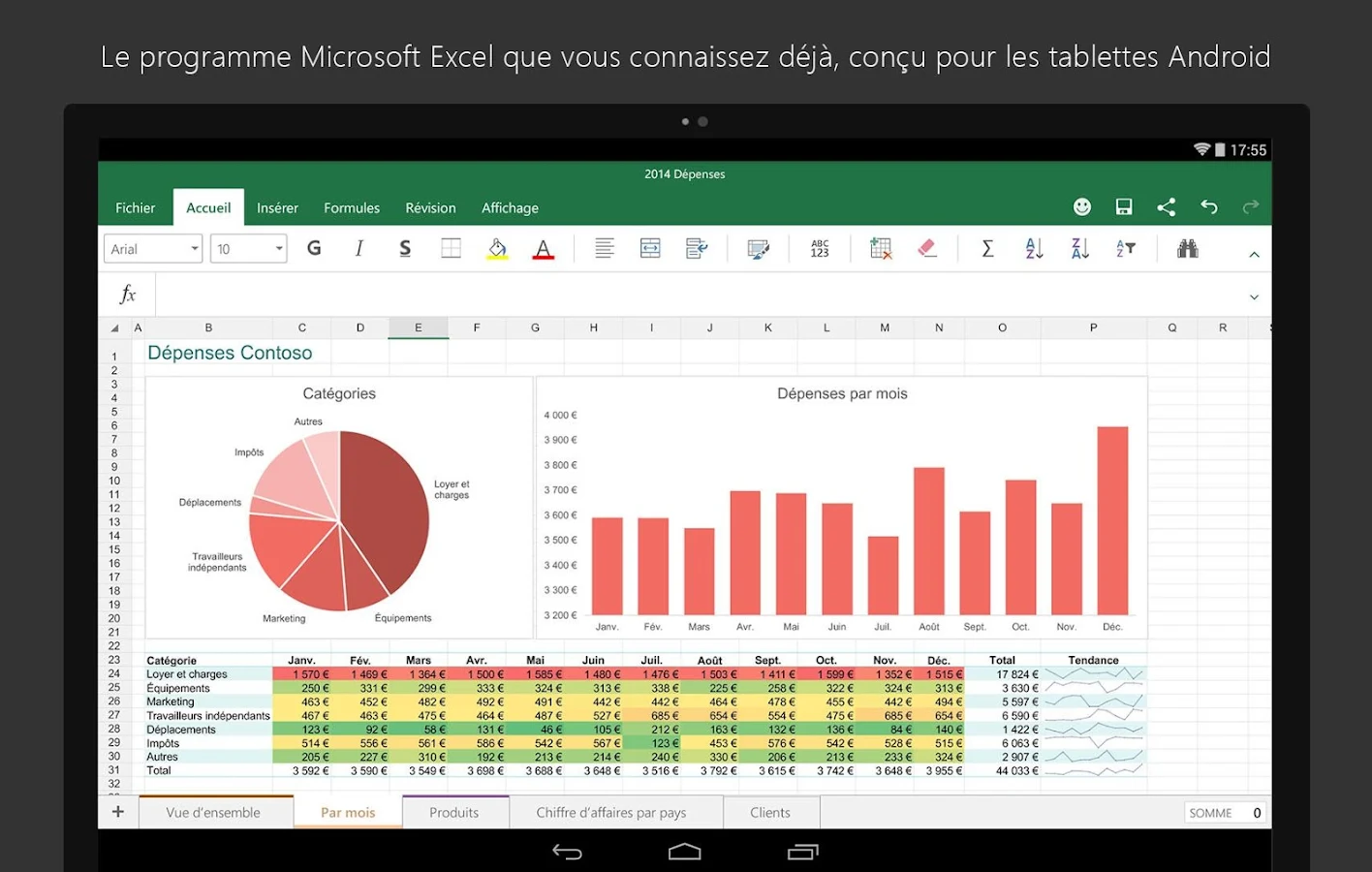Open the ABC 123 number format tool

[820, 249]
